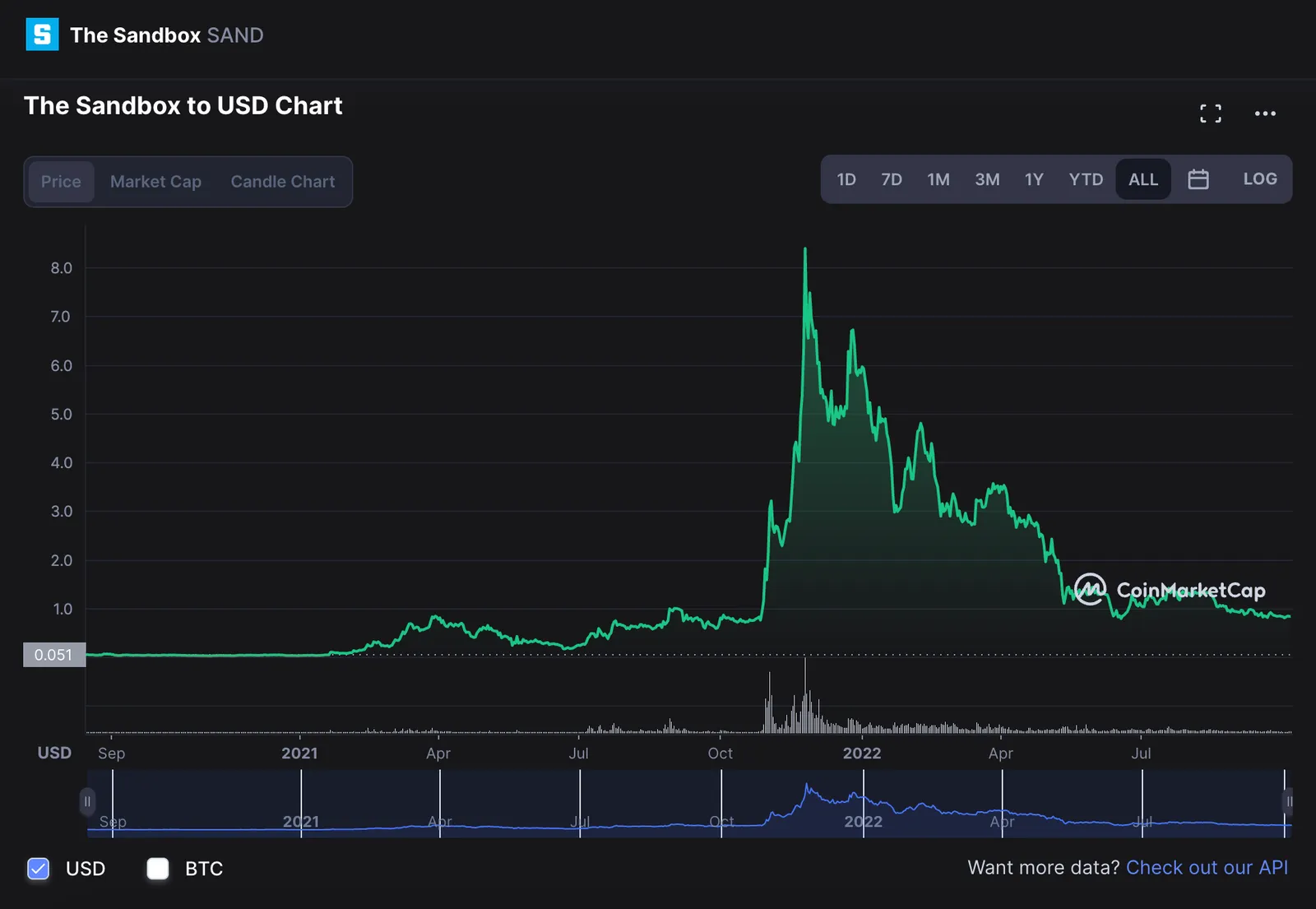Click The Sandbox to USD Chart heading
The height and width of the screenshot is (909, 1316).
tap(183, 105)
